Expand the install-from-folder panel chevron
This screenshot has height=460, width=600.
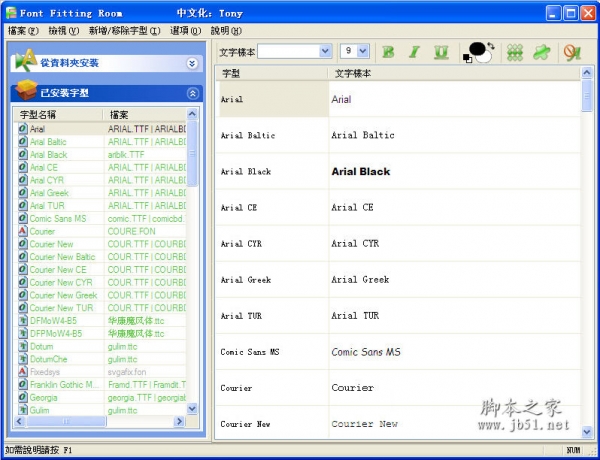pyautogui.click(x=192, y=63)
